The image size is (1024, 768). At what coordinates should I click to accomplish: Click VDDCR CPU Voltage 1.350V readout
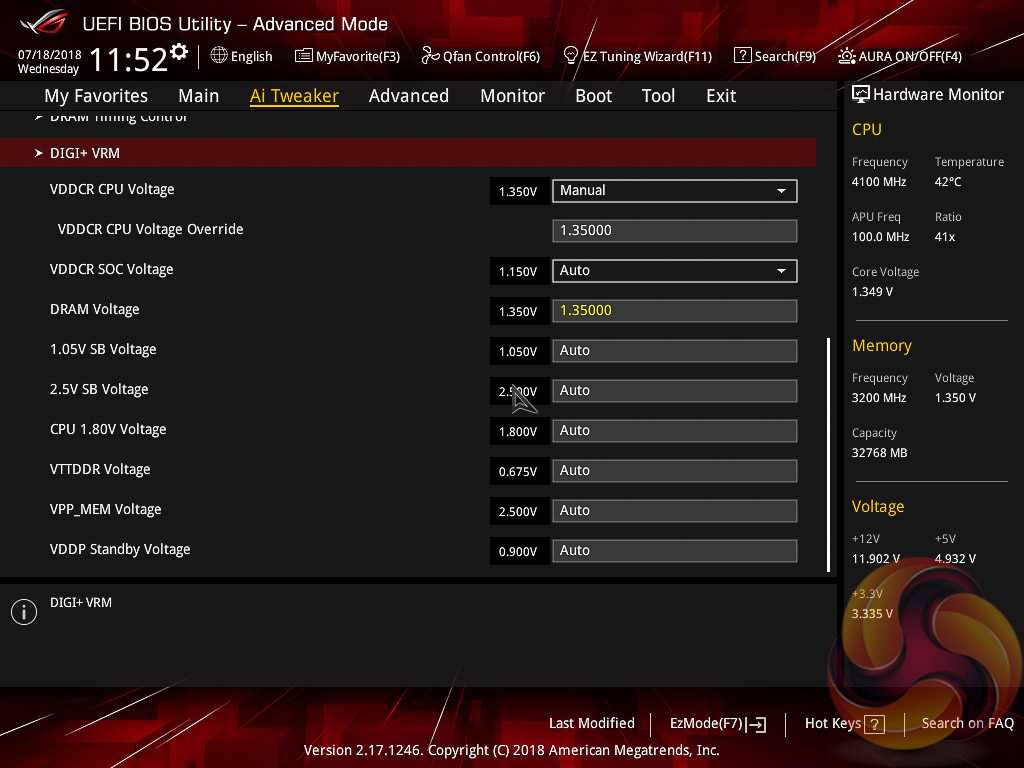coord(519,191)
